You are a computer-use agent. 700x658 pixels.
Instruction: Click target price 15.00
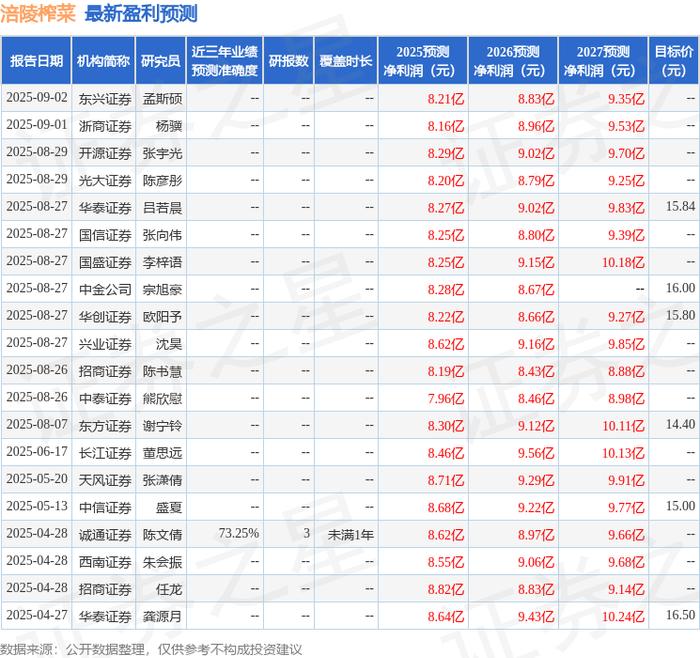pos(680,506)
